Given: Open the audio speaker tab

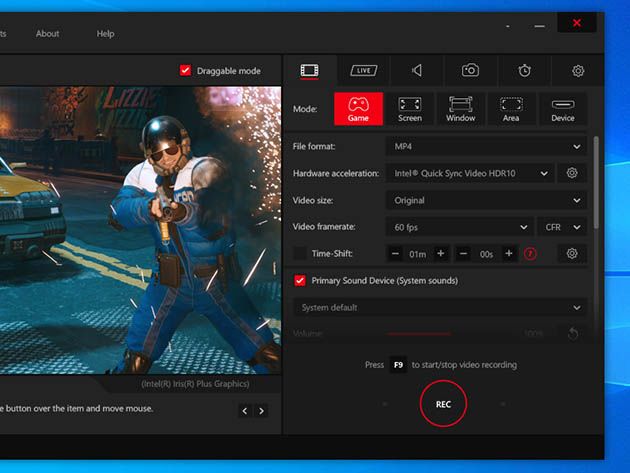Looking at the screenshot, I should [417, 71].
